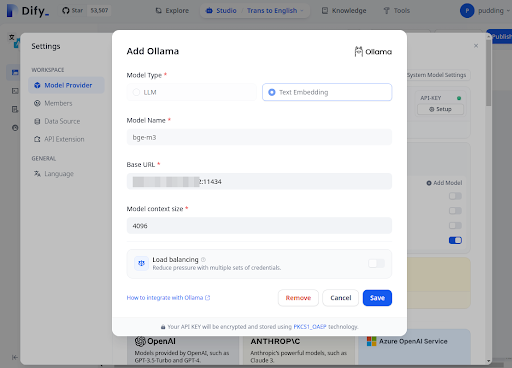Click the Knowledge book icon
512x368 pixels.
(x=325, y=11)
